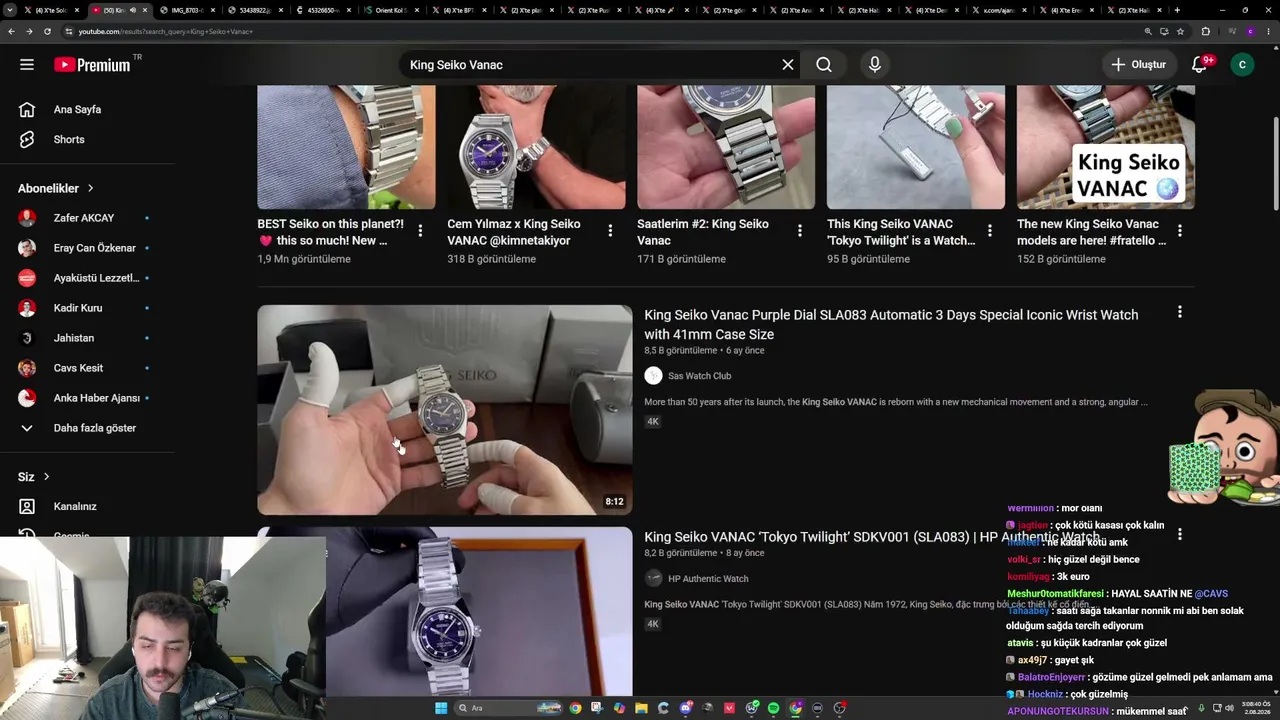Open the HP Authentic Watch video thumbnail

click(x=445, y=612)
